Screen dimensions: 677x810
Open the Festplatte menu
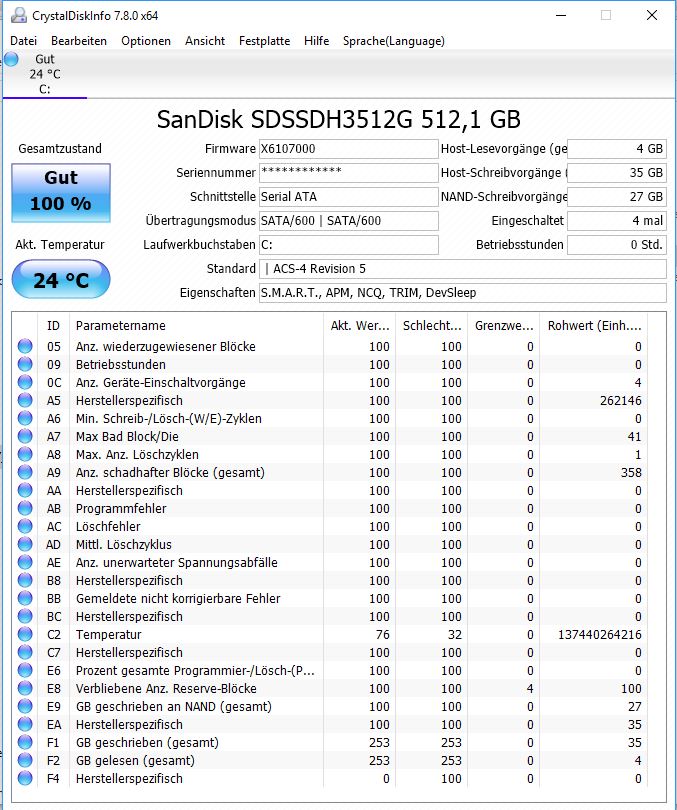click(x=264, y=41)
